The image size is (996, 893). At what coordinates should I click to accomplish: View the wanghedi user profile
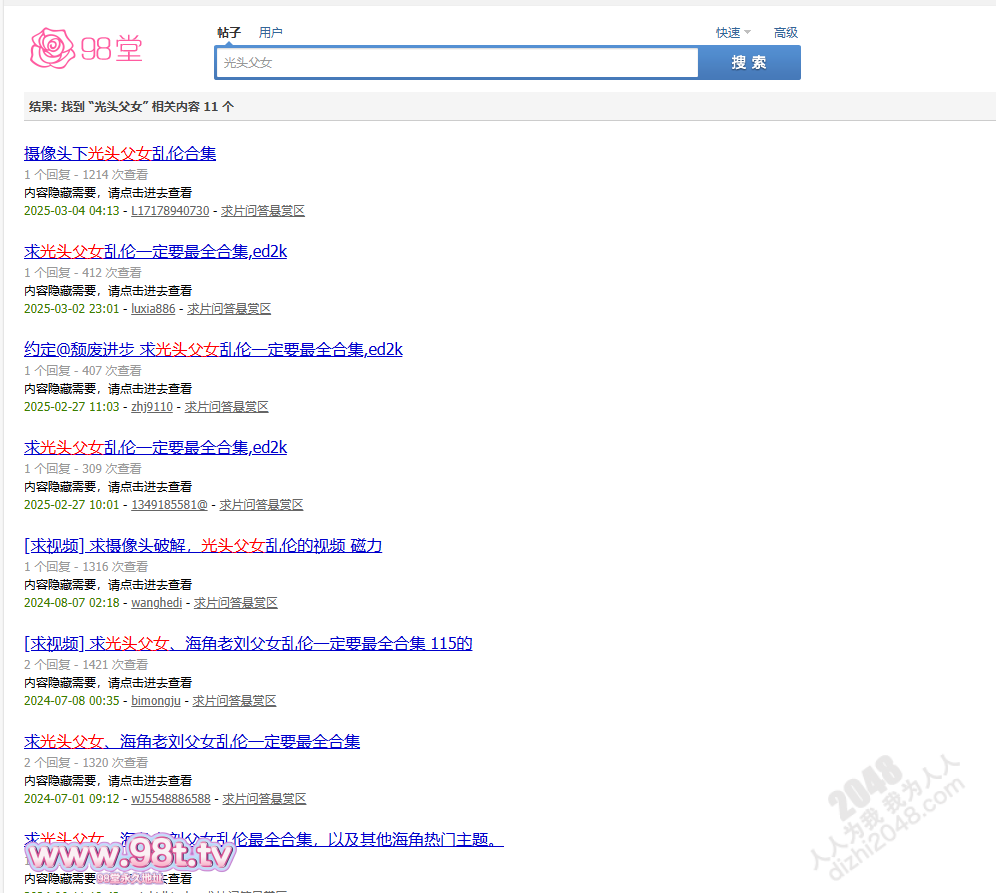pos(157,603)
